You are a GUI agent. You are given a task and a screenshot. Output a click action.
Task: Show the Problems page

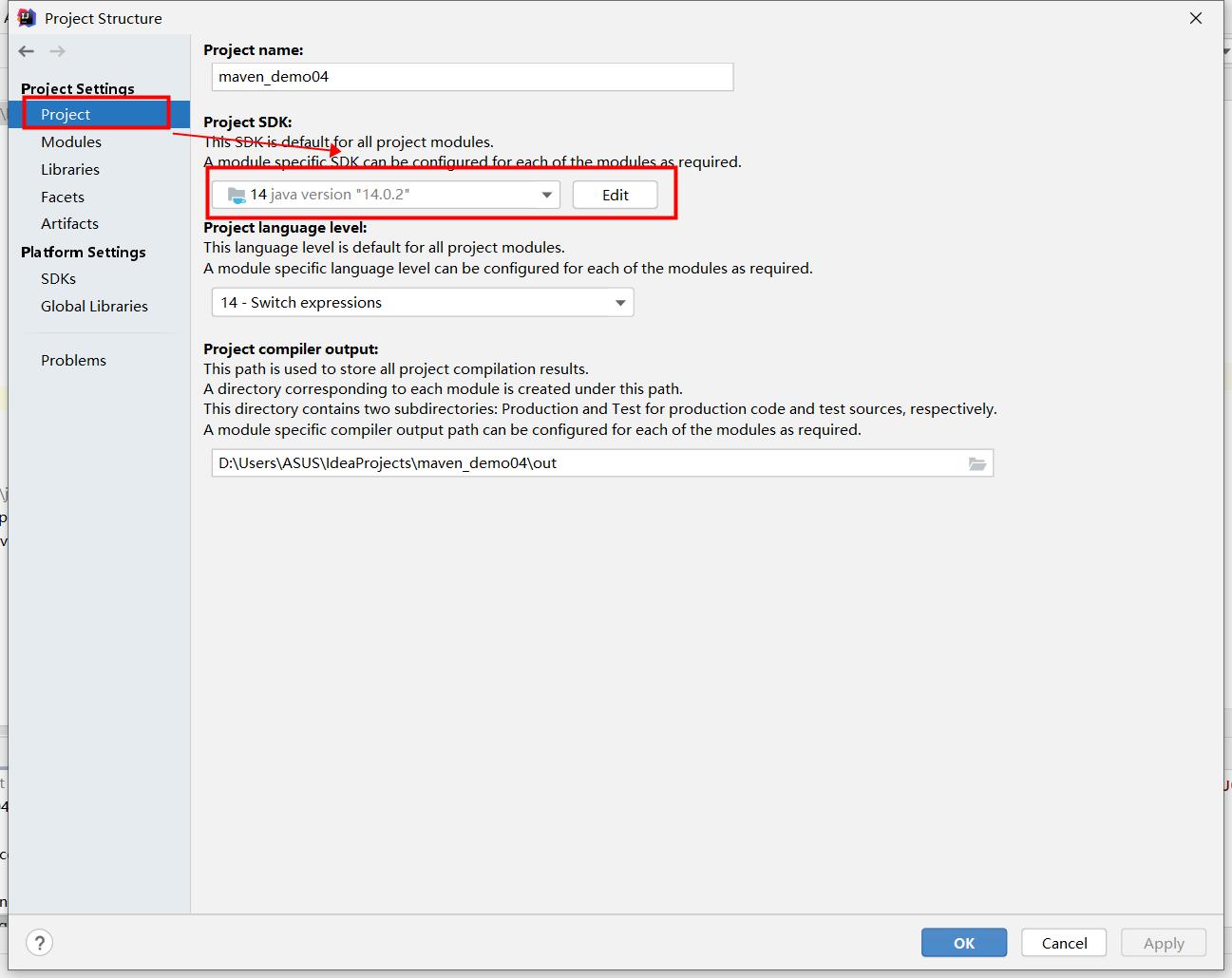coord(73,361)
